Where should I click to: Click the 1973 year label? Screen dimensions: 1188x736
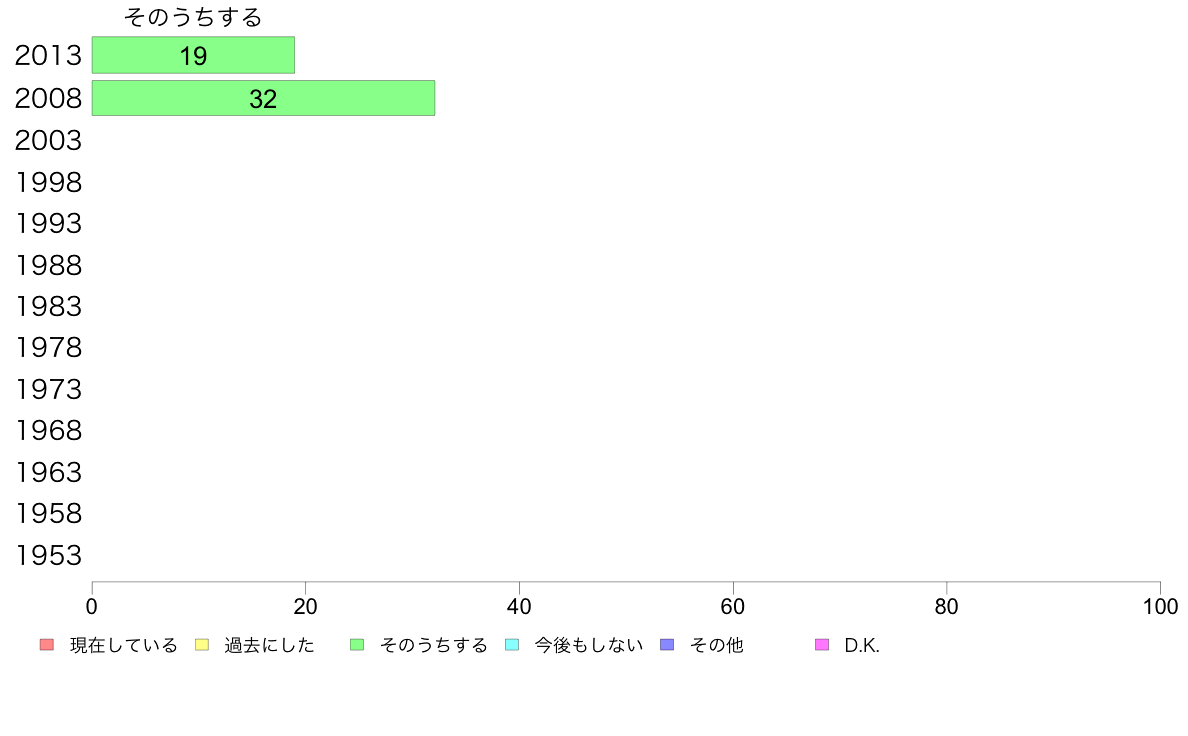pyautogui.click(x=48, y=390)
